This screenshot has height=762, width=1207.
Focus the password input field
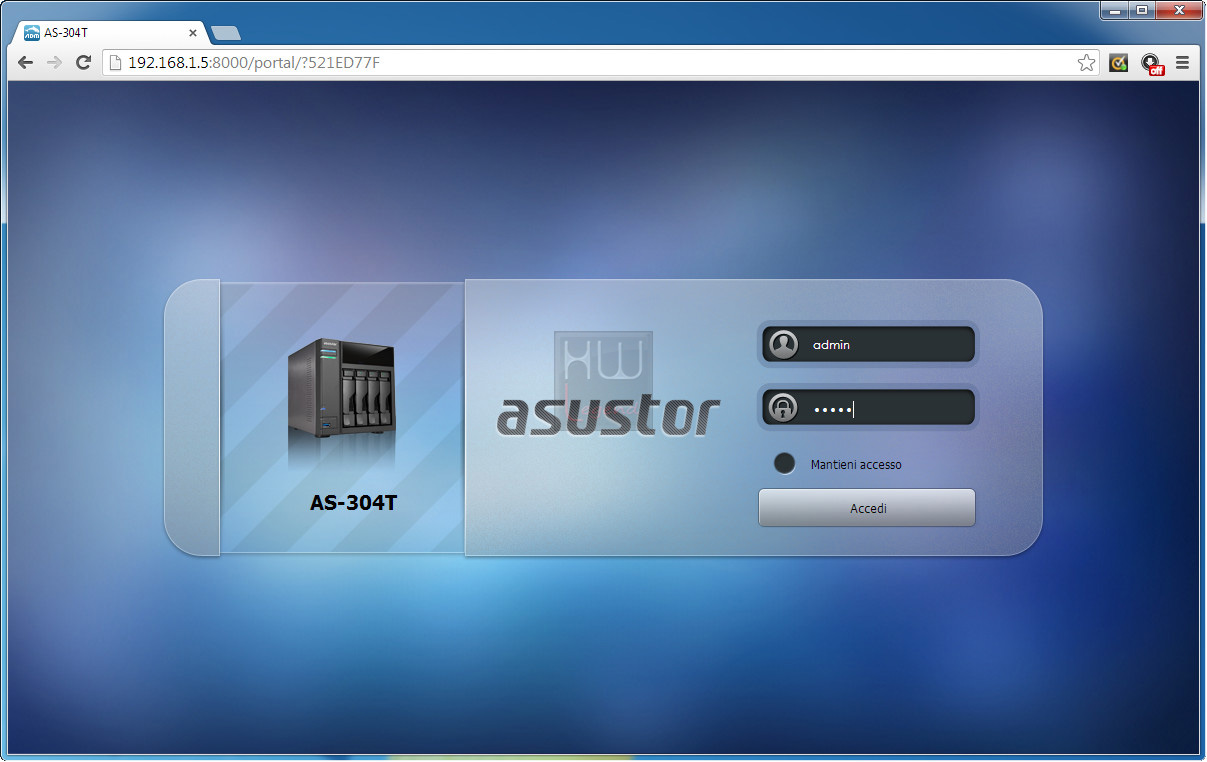coord(867,408)
